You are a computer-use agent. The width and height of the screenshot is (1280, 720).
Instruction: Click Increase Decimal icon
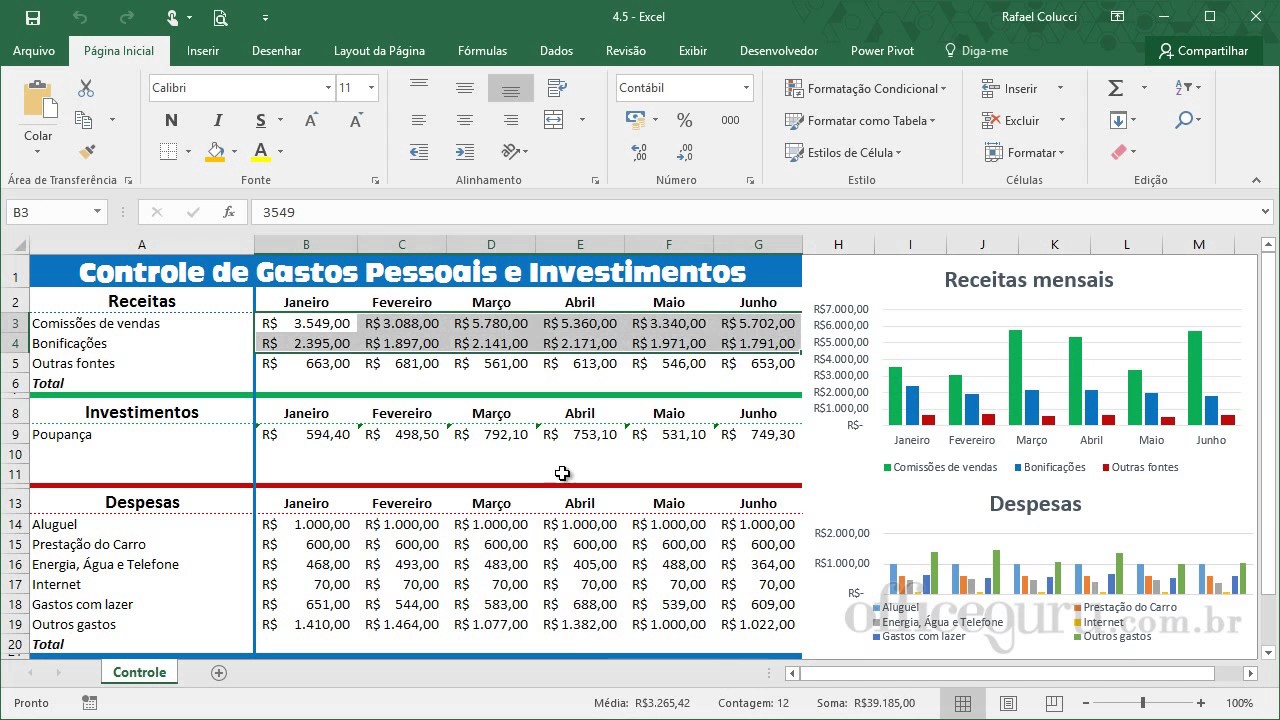tap(639, 152)
